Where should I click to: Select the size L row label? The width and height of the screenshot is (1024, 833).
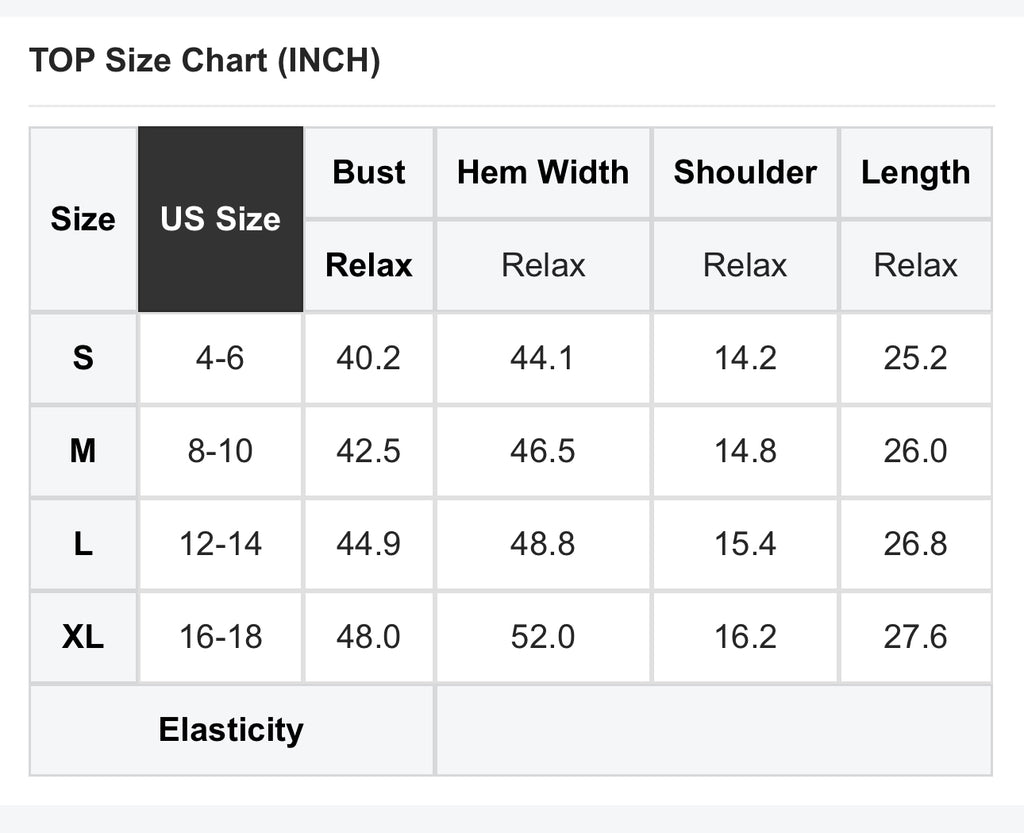tap(83, 544)
